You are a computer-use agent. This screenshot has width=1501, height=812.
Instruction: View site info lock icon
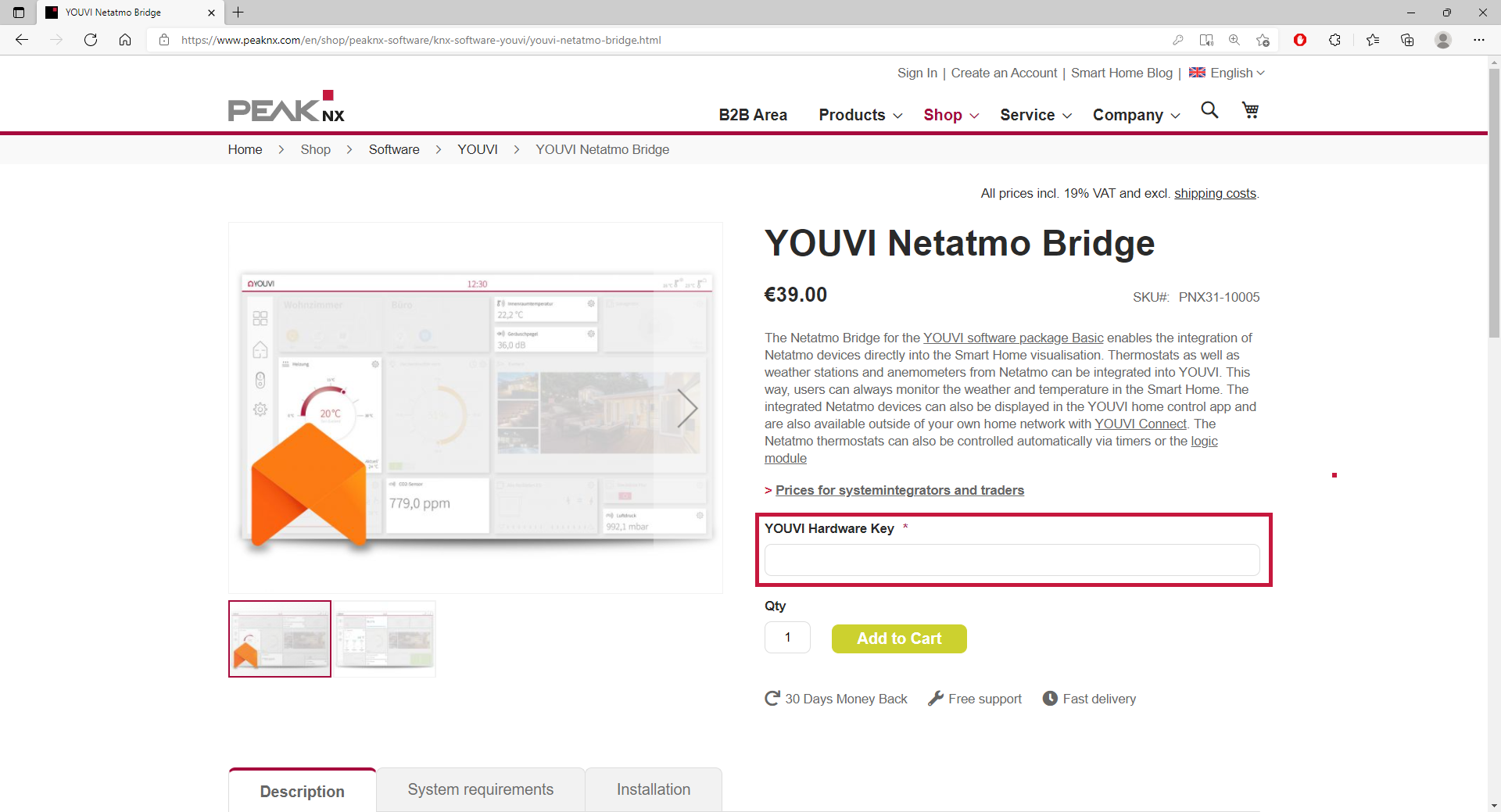click(x=164, y=40)
